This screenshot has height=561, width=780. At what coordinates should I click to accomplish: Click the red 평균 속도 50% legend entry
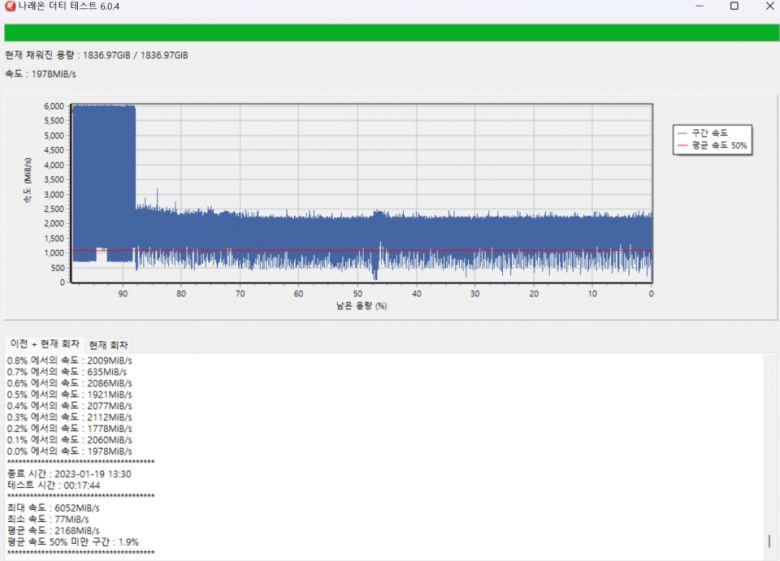pyautogui.click(x=712, y=146)
